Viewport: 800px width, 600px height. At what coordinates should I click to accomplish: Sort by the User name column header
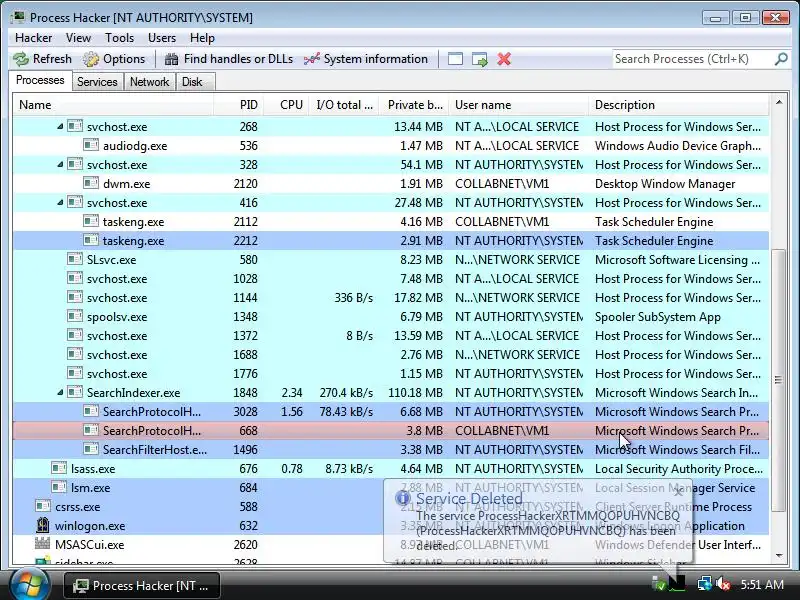click(518, 105)
